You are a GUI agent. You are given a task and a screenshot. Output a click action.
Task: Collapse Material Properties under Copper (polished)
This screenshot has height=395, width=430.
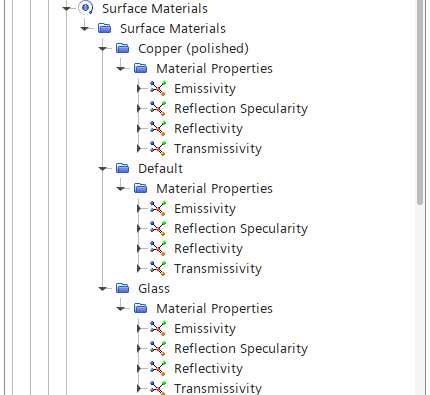click(121, 69)
